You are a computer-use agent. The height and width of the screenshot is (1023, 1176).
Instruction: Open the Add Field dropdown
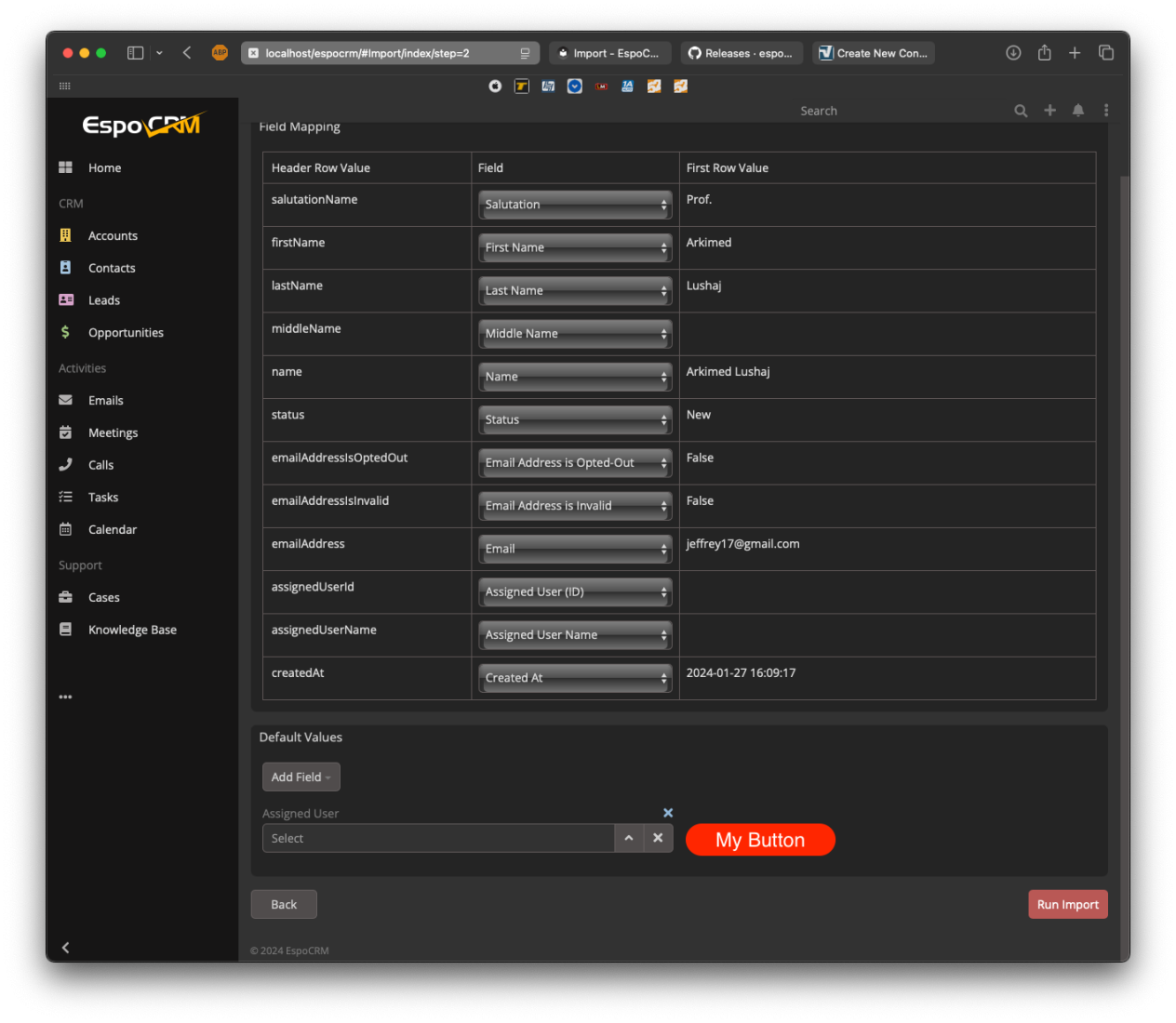[x=301, y=777]
